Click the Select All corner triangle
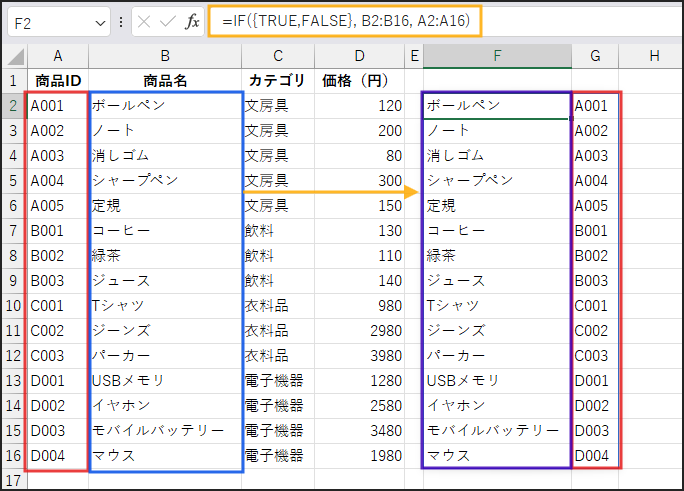 click(15, 57)
